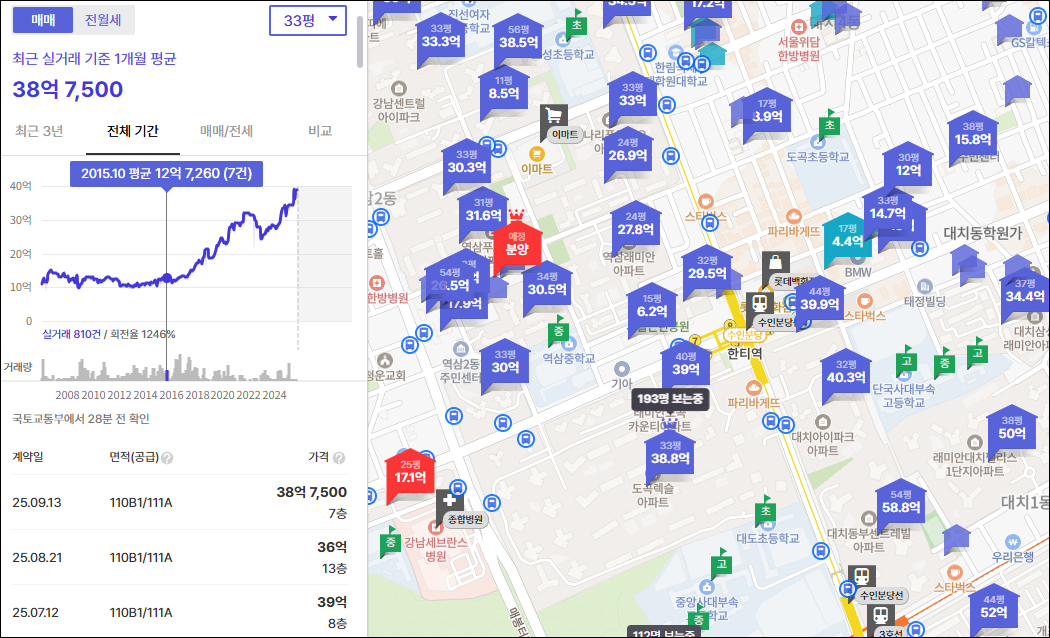Select the 수인분당선 station icon at bottom

pos(861,576)
